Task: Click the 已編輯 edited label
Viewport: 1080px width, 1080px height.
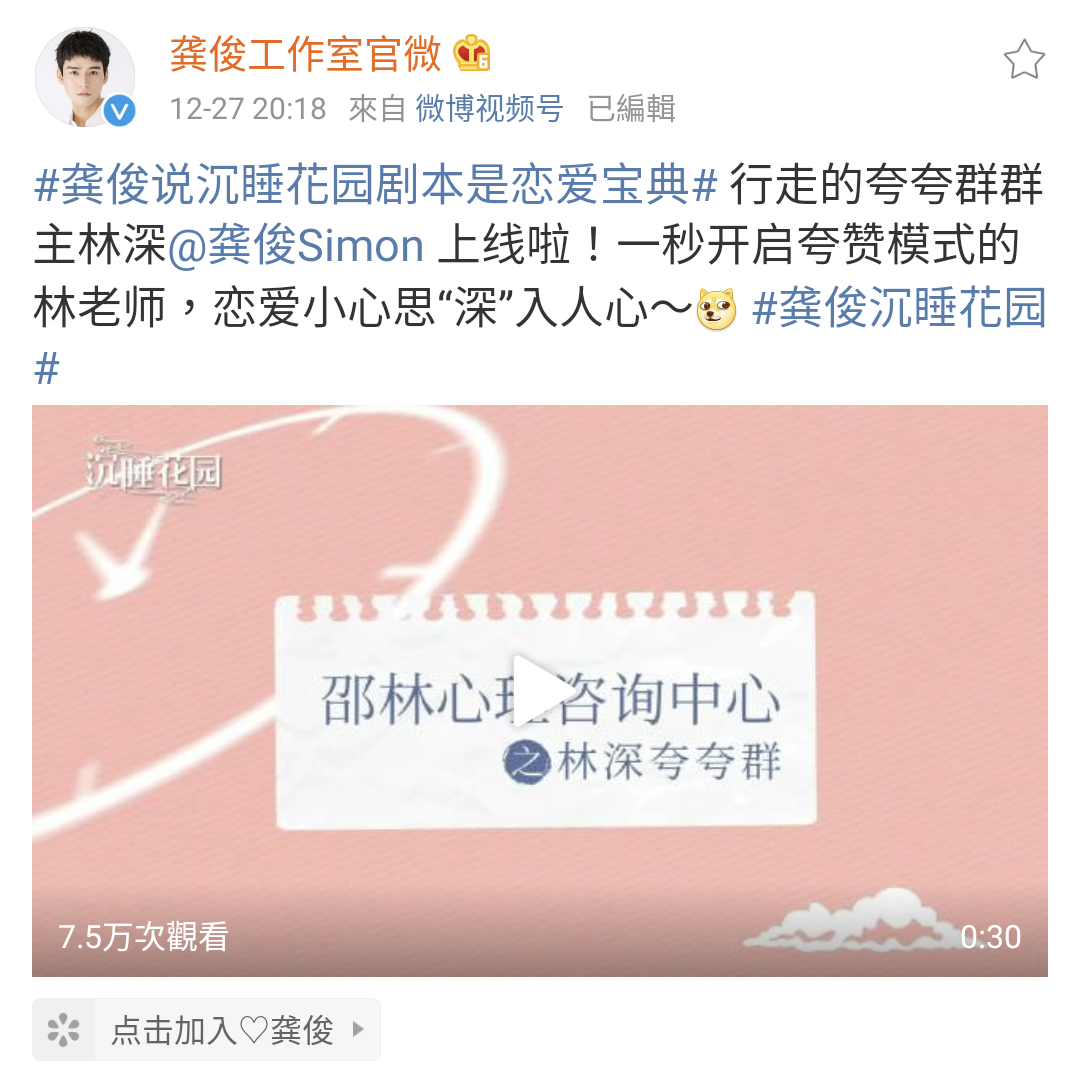Action: pyautogui.click(x=632, y=108)
